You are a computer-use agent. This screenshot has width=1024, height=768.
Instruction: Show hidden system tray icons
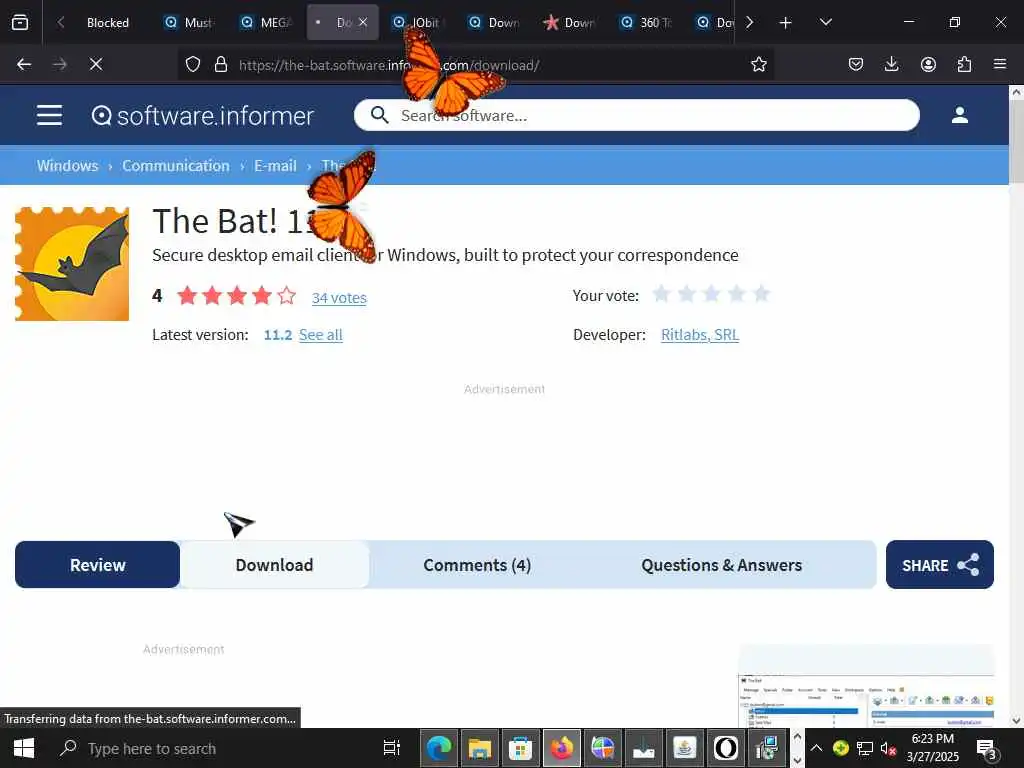click(x=816, y=748)
